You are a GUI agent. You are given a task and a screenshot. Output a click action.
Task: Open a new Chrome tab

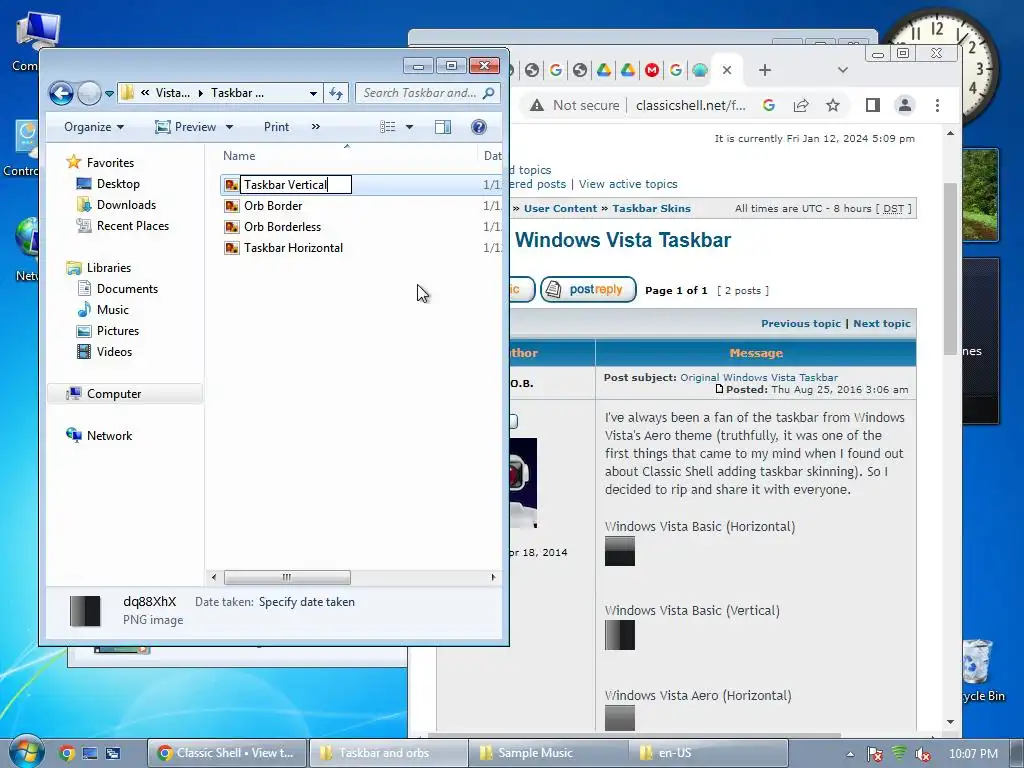tap(765, 70)
